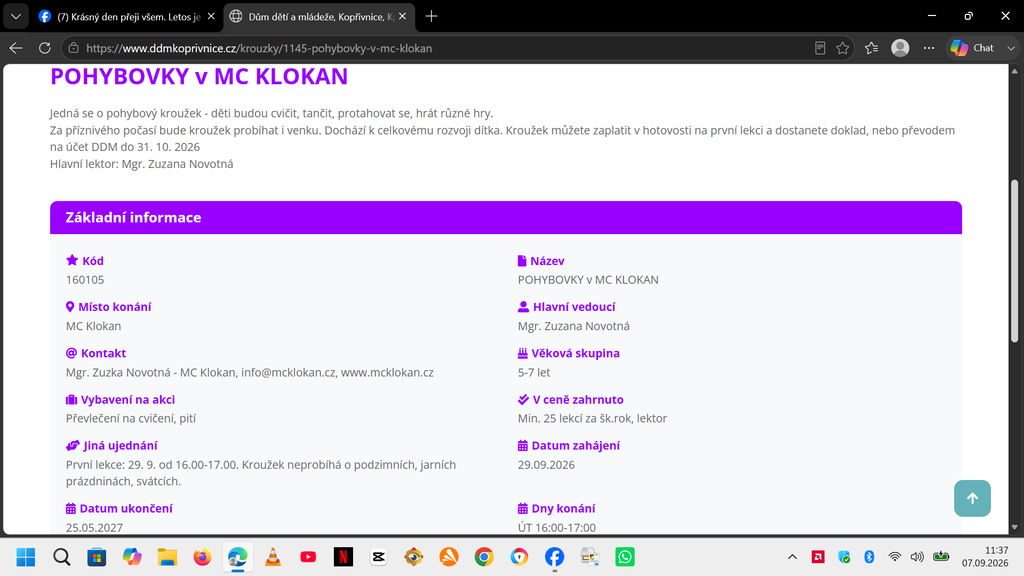Viewport: 1024px width, 576px height.
Task: Open the Favorites list icon
Action: tap(871, 48)
